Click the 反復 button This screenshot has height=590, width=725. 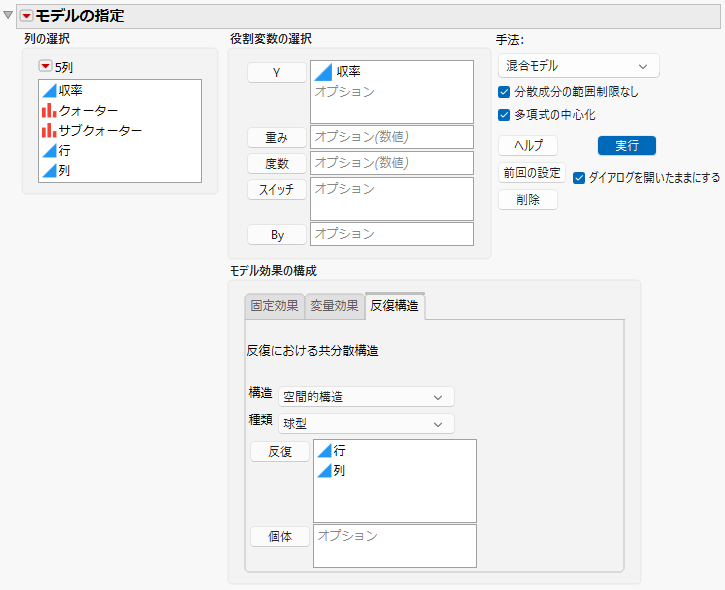[280, 452]
